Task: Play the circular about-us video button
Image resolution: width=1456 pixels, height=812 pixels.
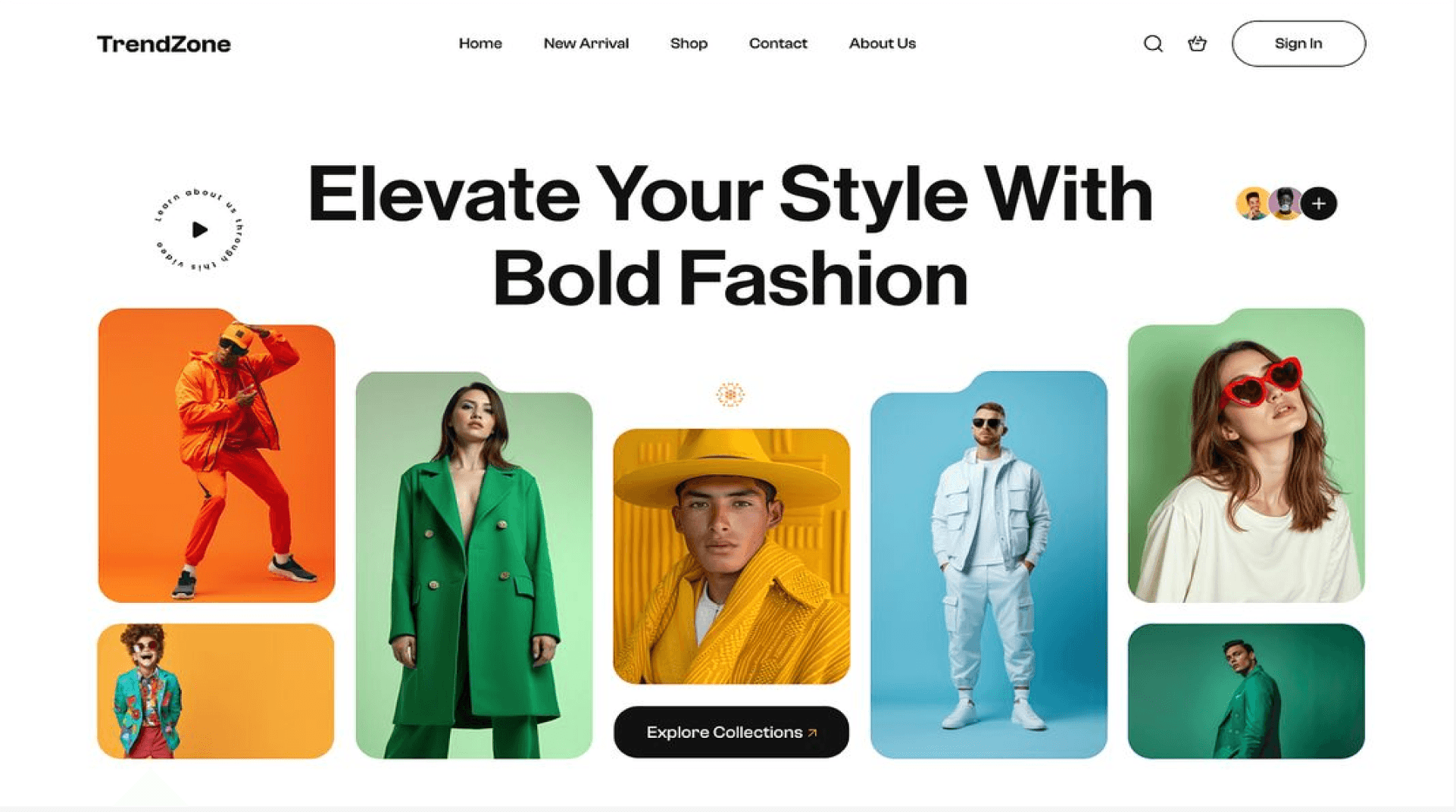Action: [x=199, y=229]
